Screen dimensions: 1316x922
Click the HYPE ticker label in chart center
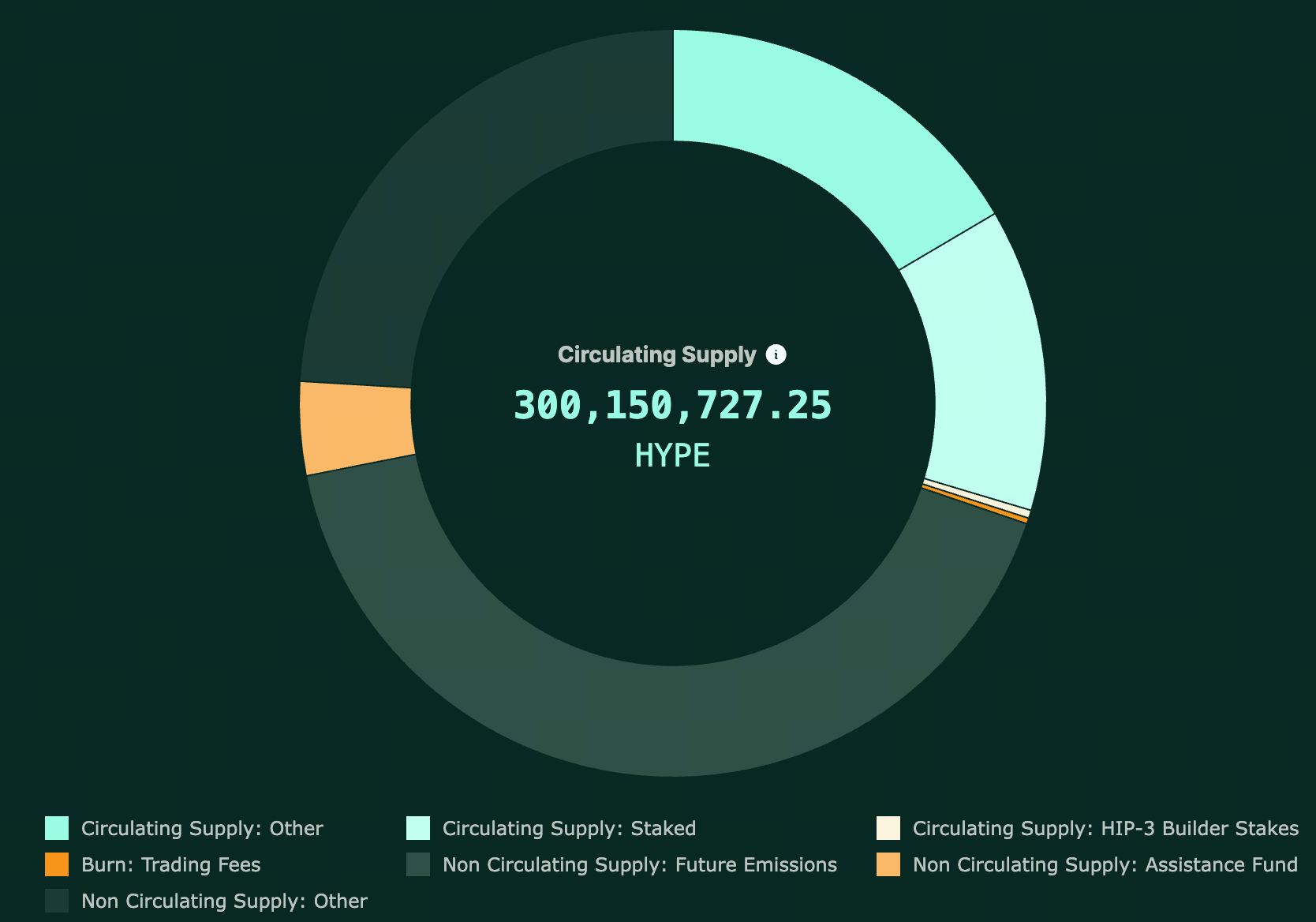click(x=672, y=454)
